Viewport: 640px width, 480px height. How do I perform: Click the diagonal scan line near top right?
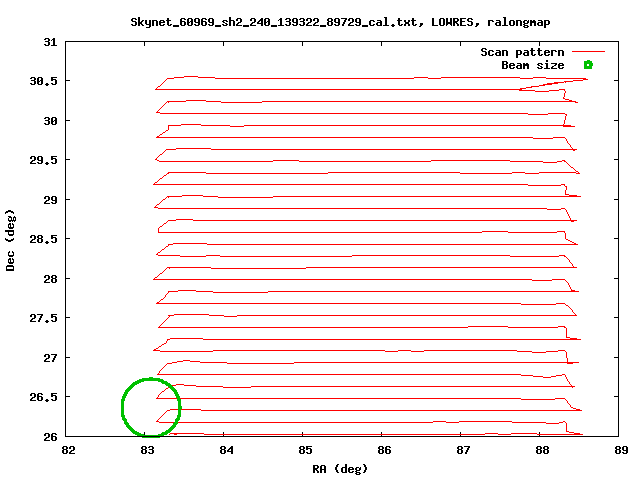point(552,85)
